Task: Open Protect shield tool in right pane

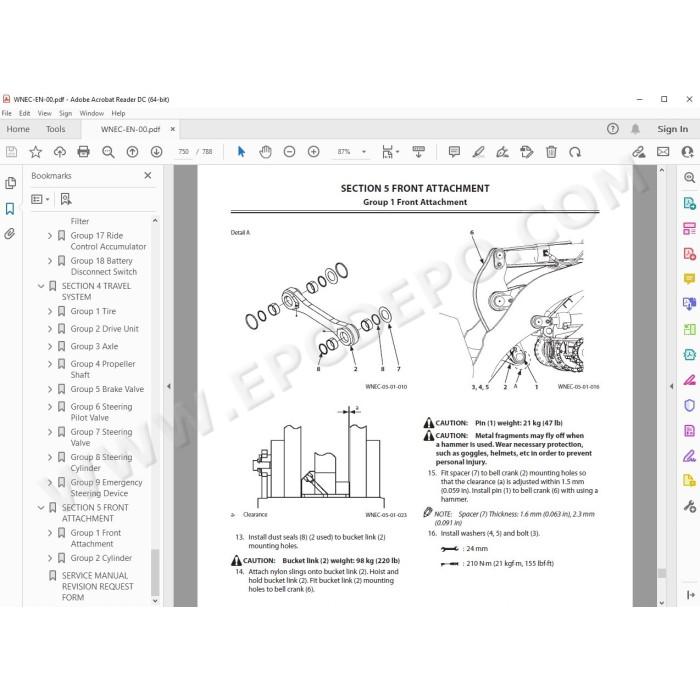Action: pos(689,405)
